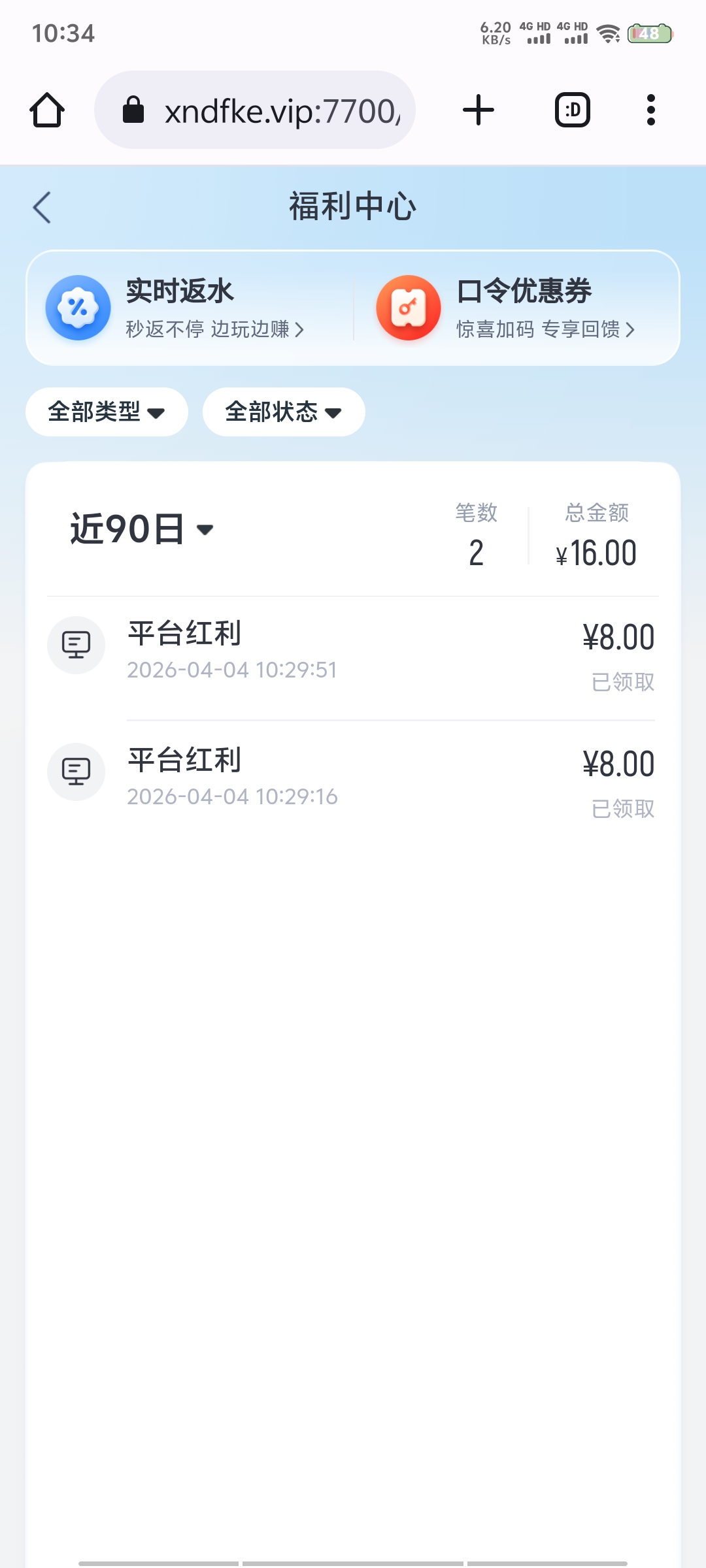
Task: Tap the red 口令优惠券 coupon icon
Action: [409, 308]
